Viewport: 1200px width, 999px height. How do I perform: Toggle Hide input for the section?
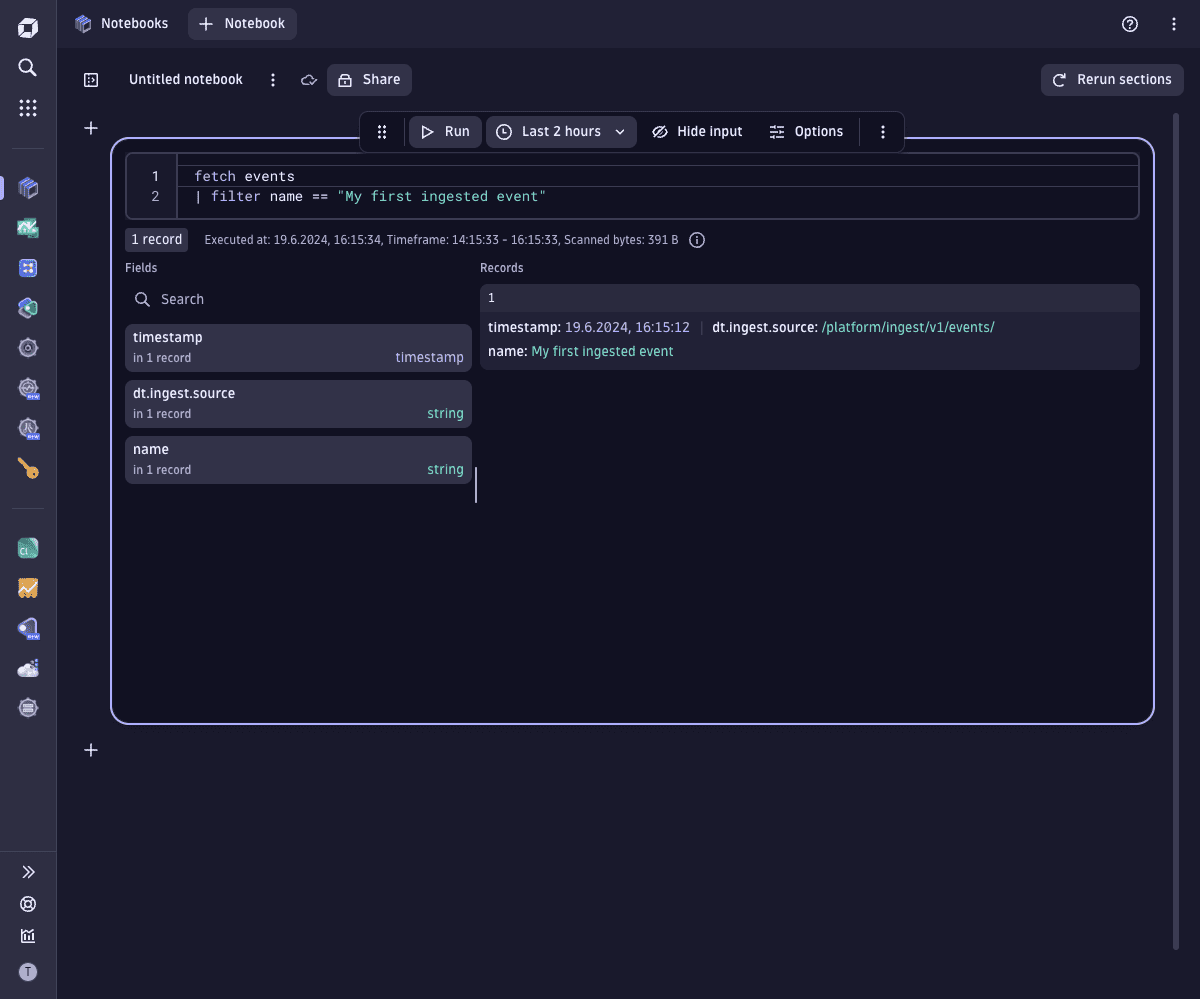click(697, 131)
